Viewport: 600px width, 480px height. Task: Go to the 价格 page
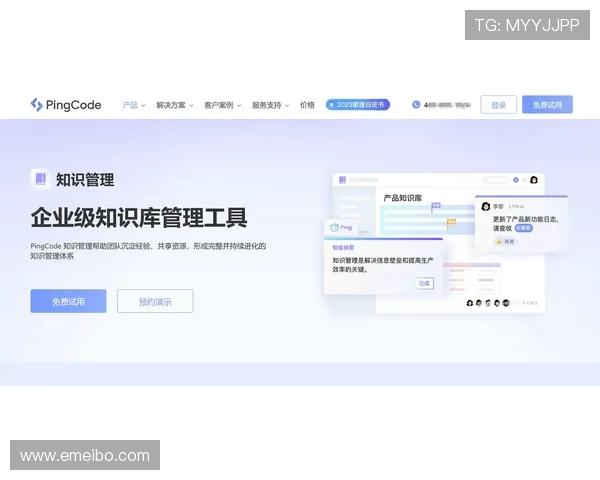307,105
